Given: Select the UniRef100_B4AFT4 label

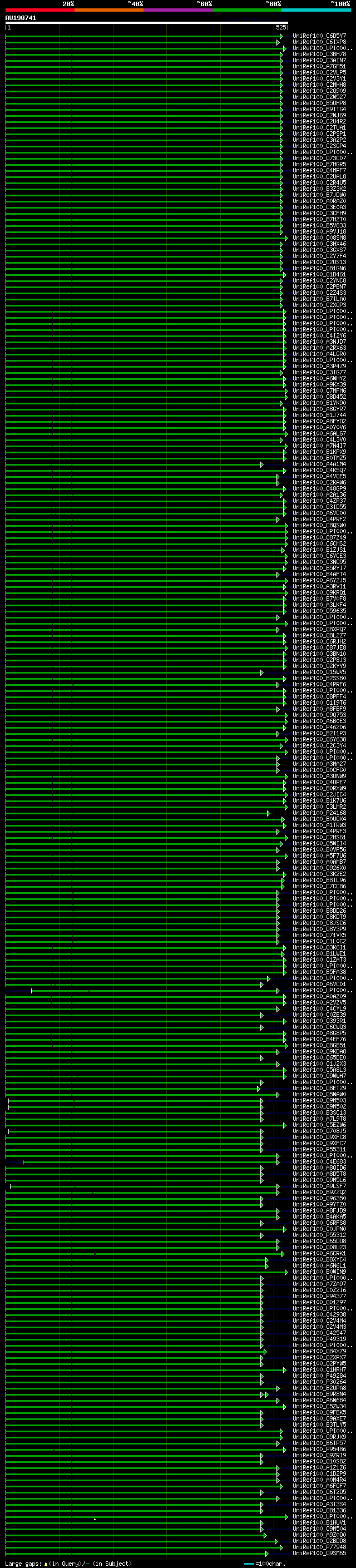Looking at the screenshot, I should click(x=319, y=574).
